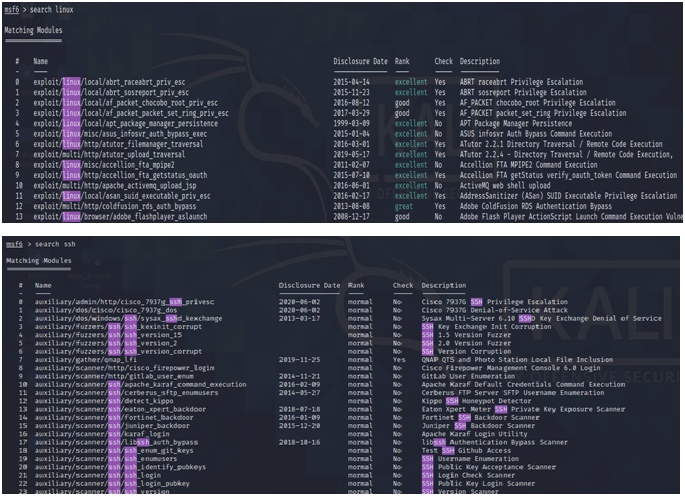
Task: Click 'Disclosure Date' header in linux results
Action: click(360, 62)
